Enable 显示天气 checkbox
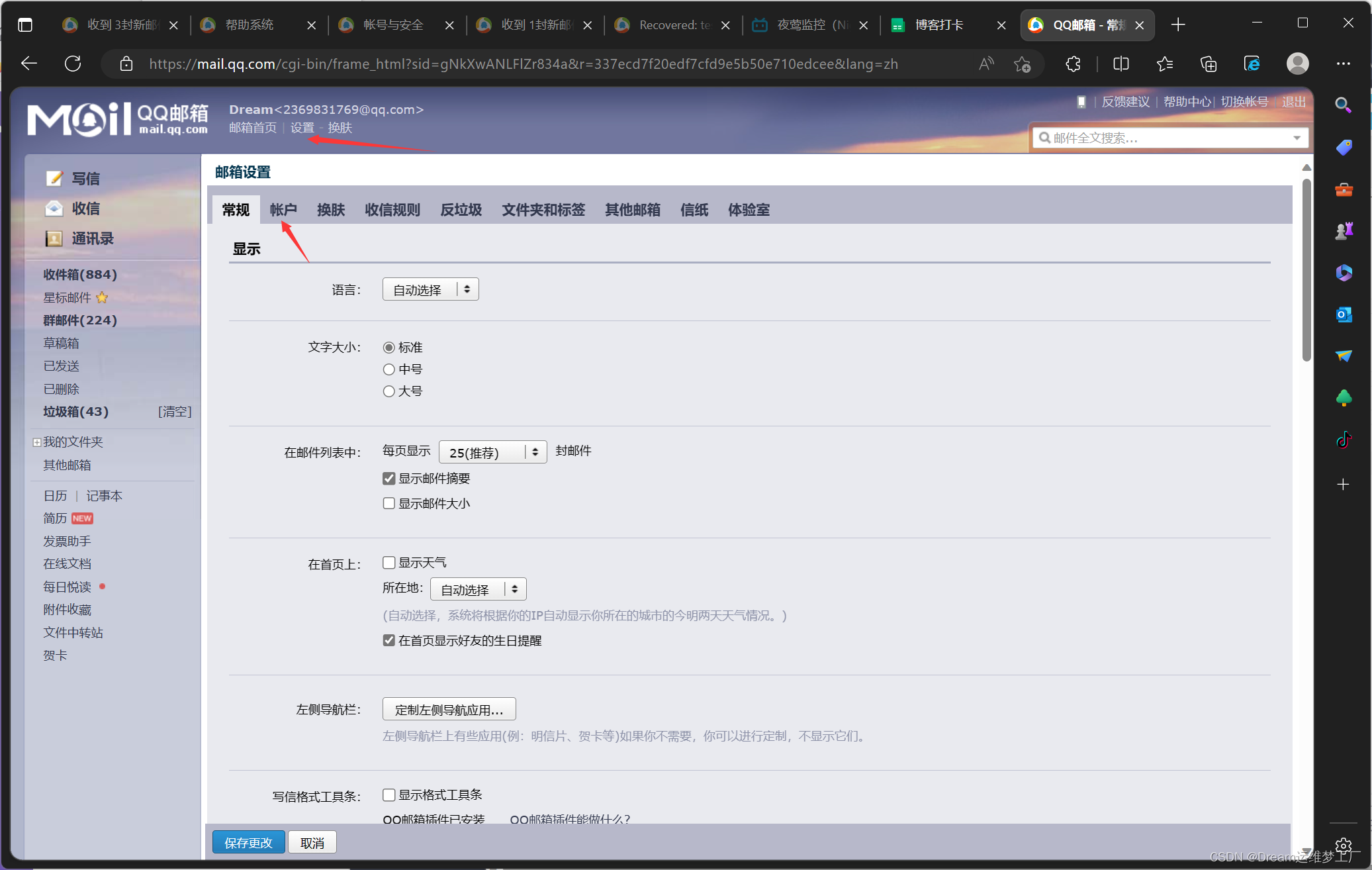Image resolution: width=1372 pixels, height=870 pixels. [x=389, y=563]
